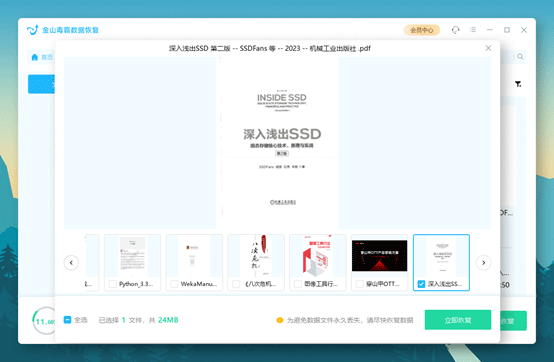554x362 pixels.
Task: Show previous thumbnails with left arrow
Action: coord(71,262)
